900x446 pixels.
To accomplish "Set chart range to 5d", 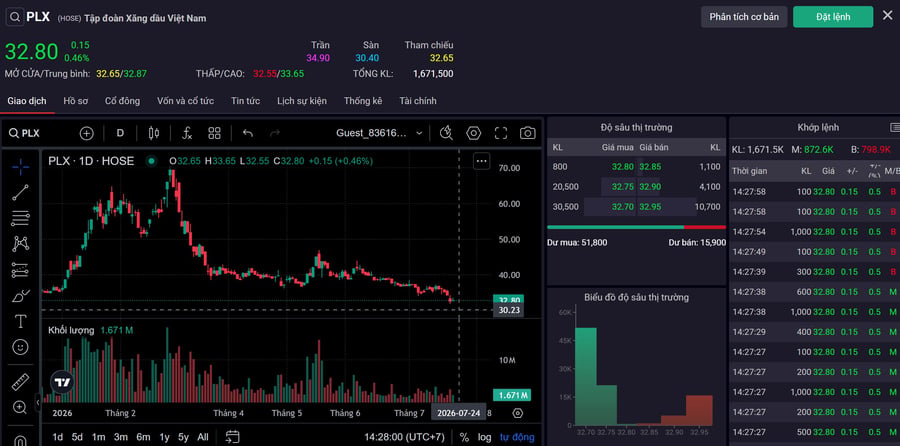I will tap(77, 437).
